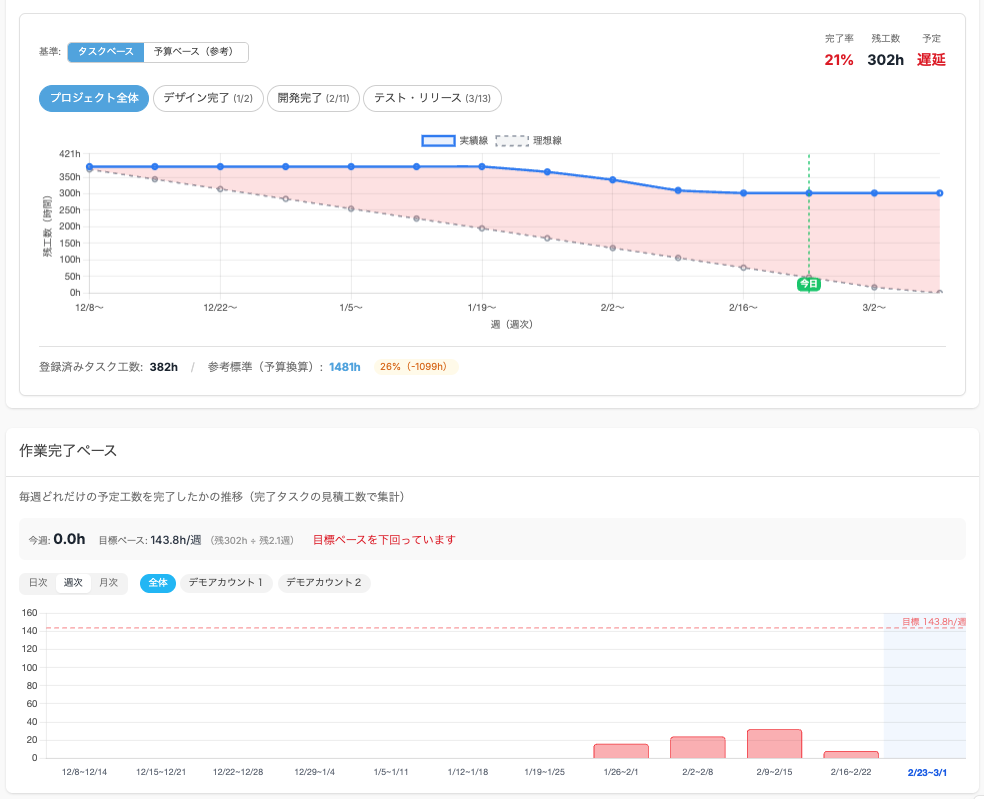The width and height of the screenshot is (984, 799).
Task: Click the 26% (-1099h) badge
Action: 413,366
